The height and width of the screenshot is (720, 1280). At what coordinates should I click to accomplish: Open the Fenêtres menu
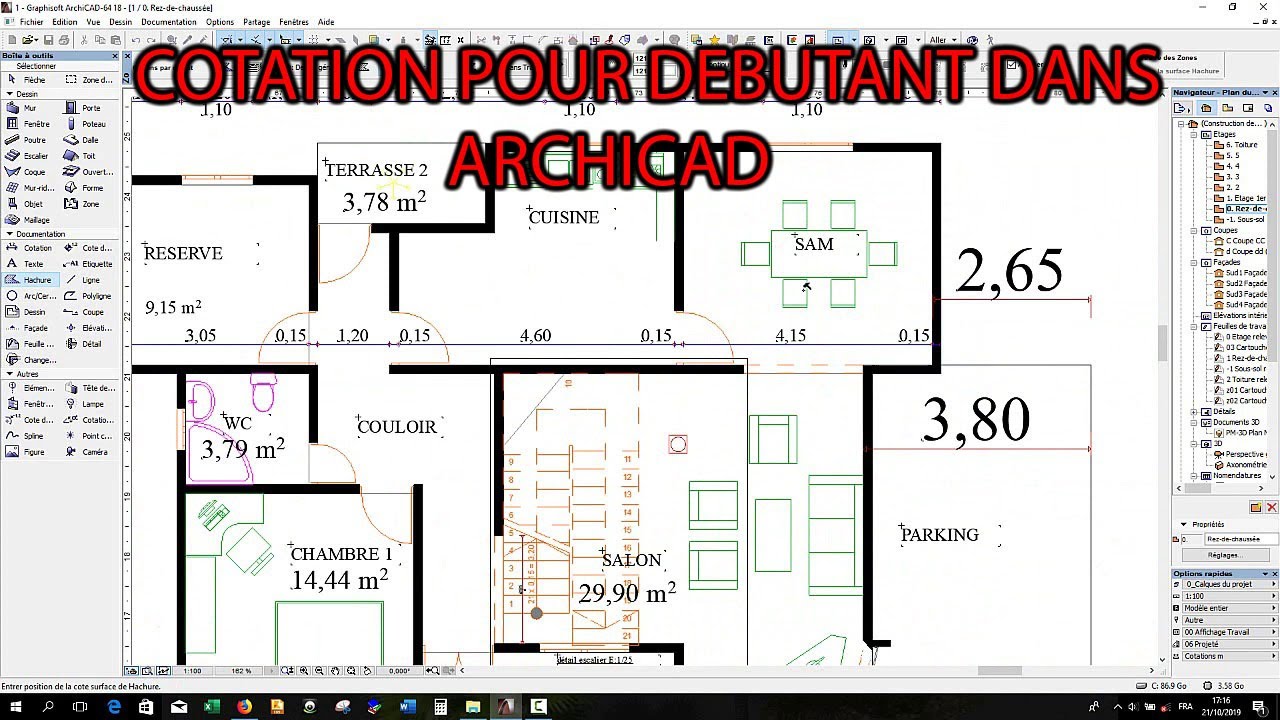[x=294, y=22]
